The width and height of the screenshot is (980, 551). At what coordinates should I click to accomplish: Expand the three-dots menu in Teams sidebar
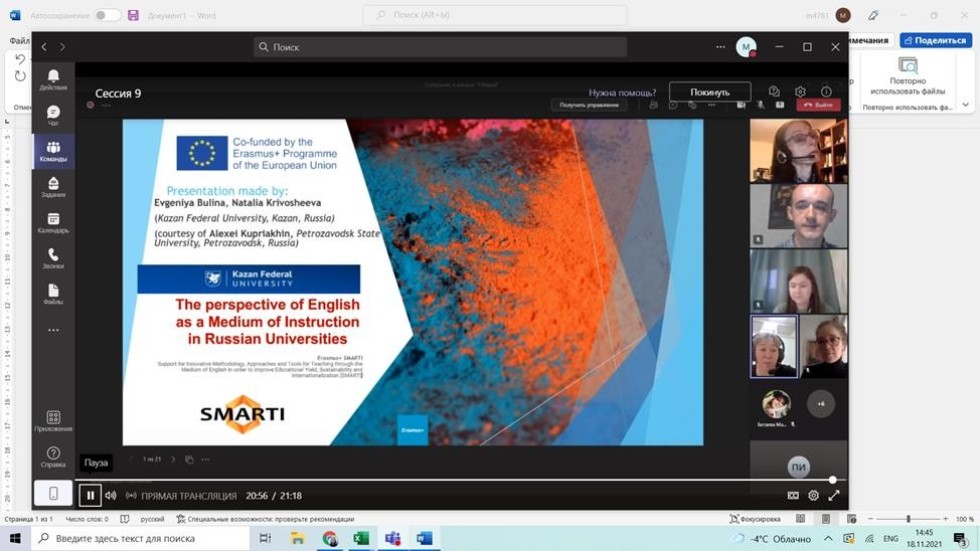(x=53, y=329)
